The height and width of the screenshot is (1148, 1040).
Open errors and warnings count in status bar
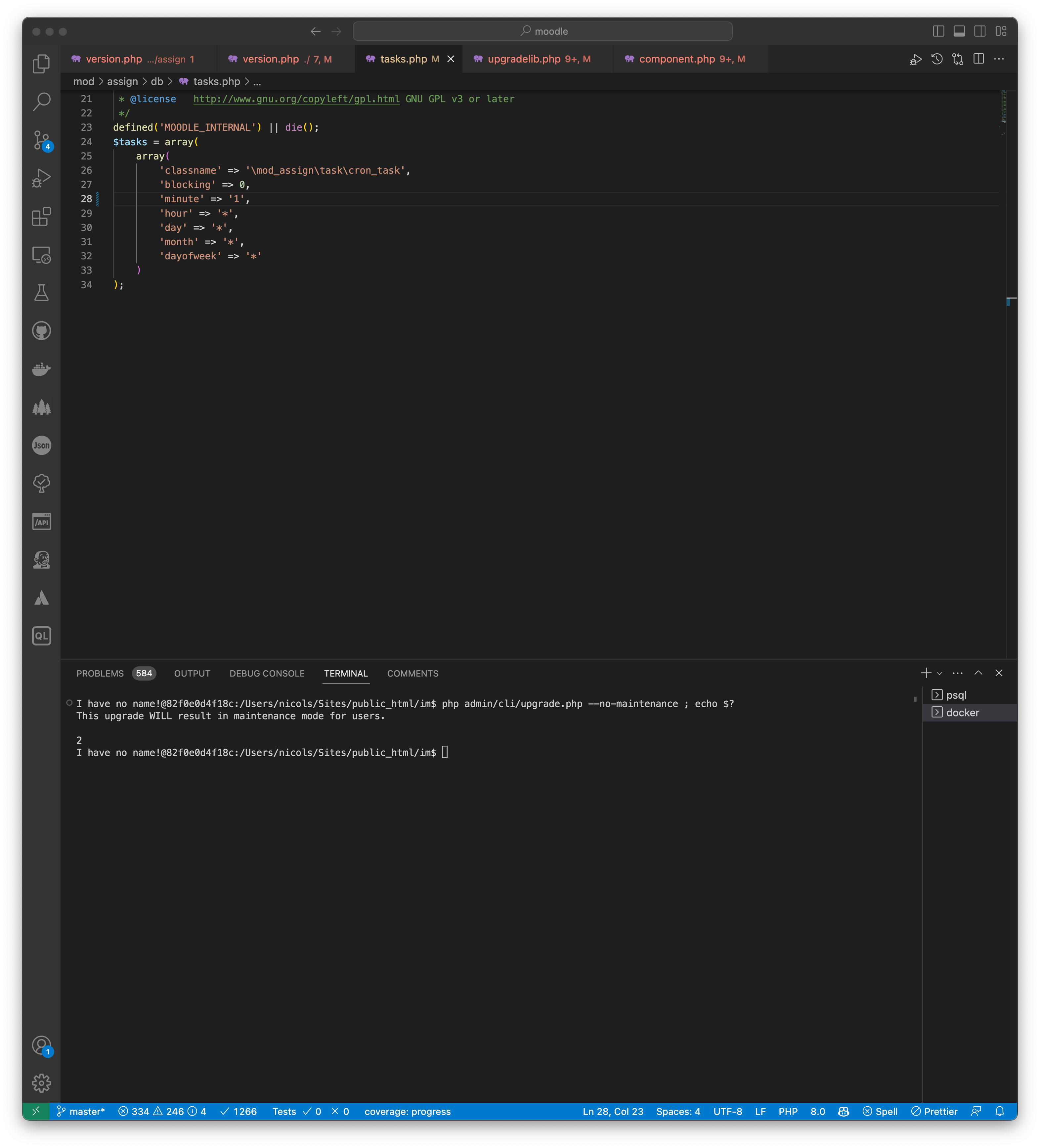(x=162, y=1111)
